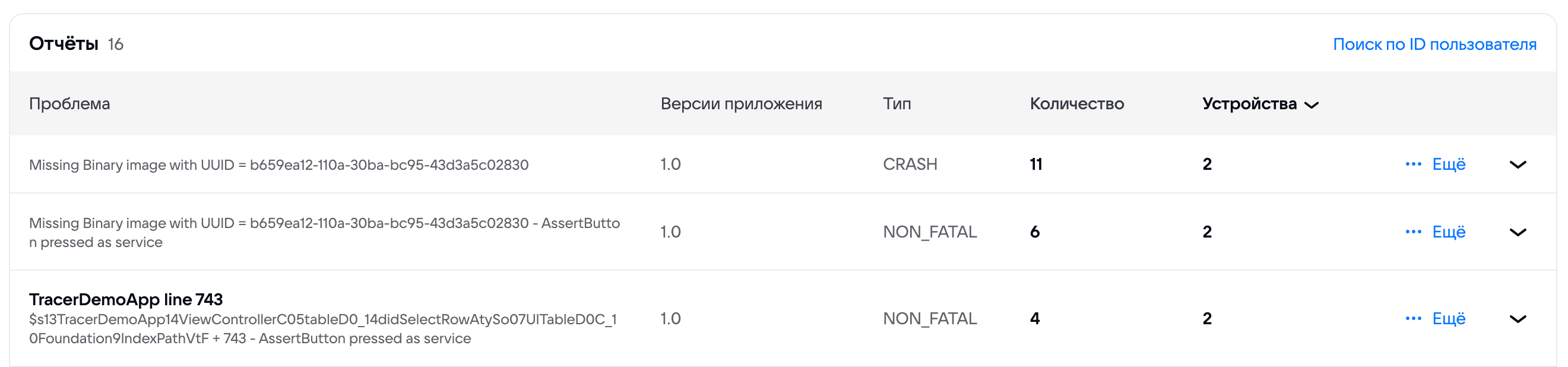
Task: Click the Устройства column header label
Action: 1249,104
